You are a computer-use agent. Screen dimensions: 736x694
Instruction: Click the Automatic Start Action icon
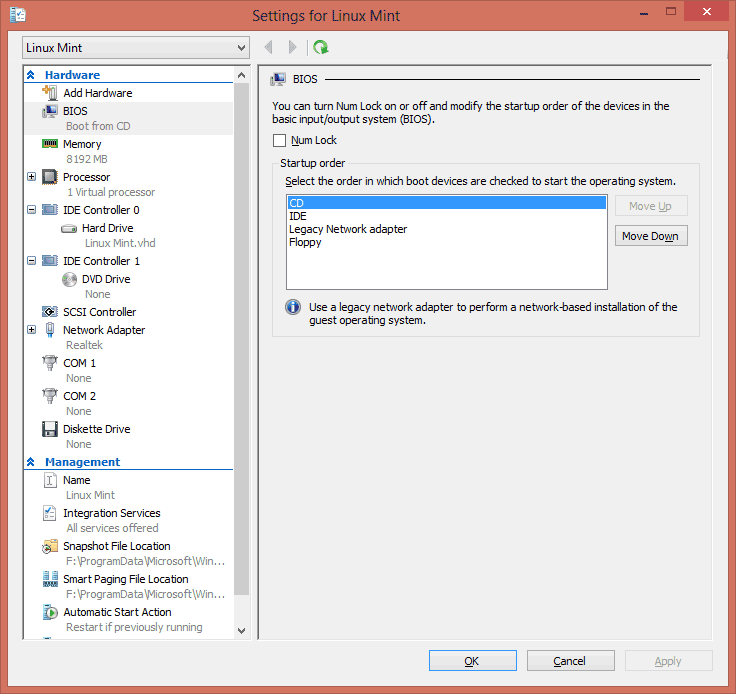tap(50, 612)
